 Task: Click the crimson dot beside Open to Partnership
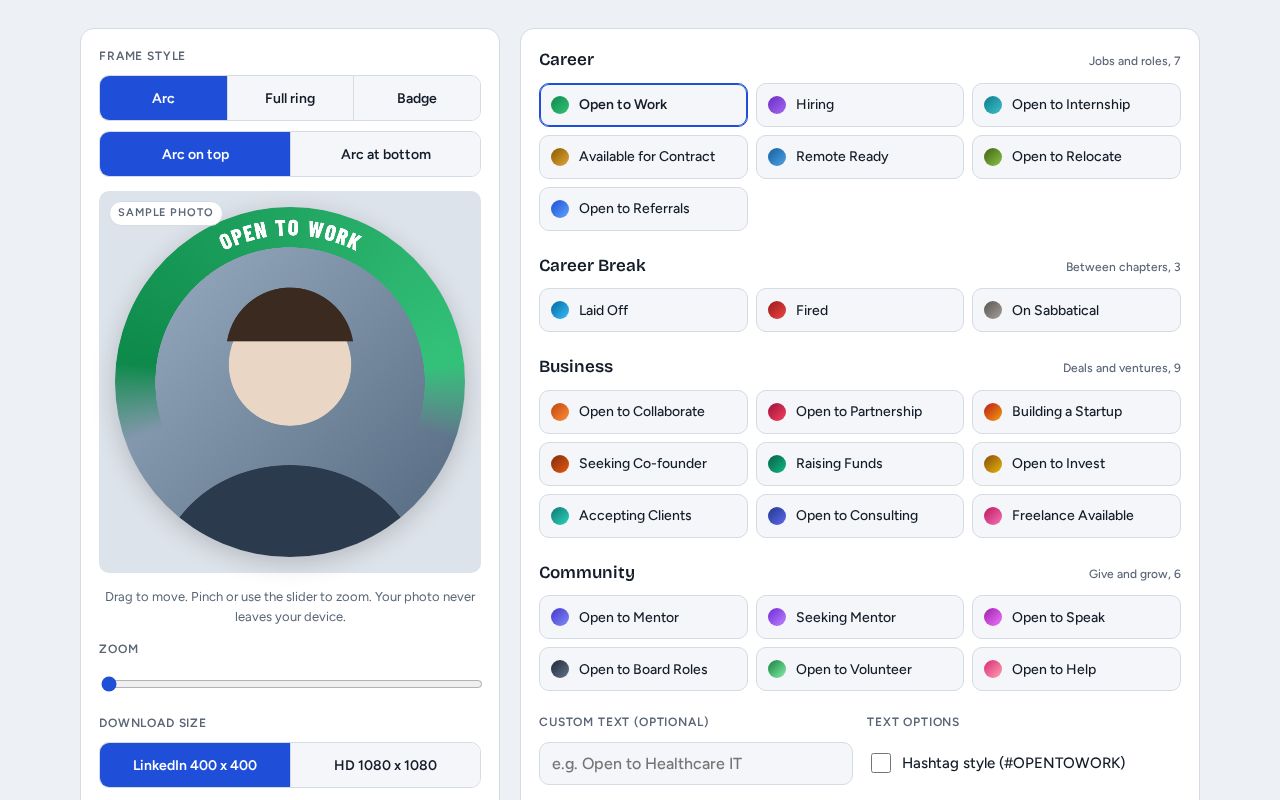click(777, 412)
